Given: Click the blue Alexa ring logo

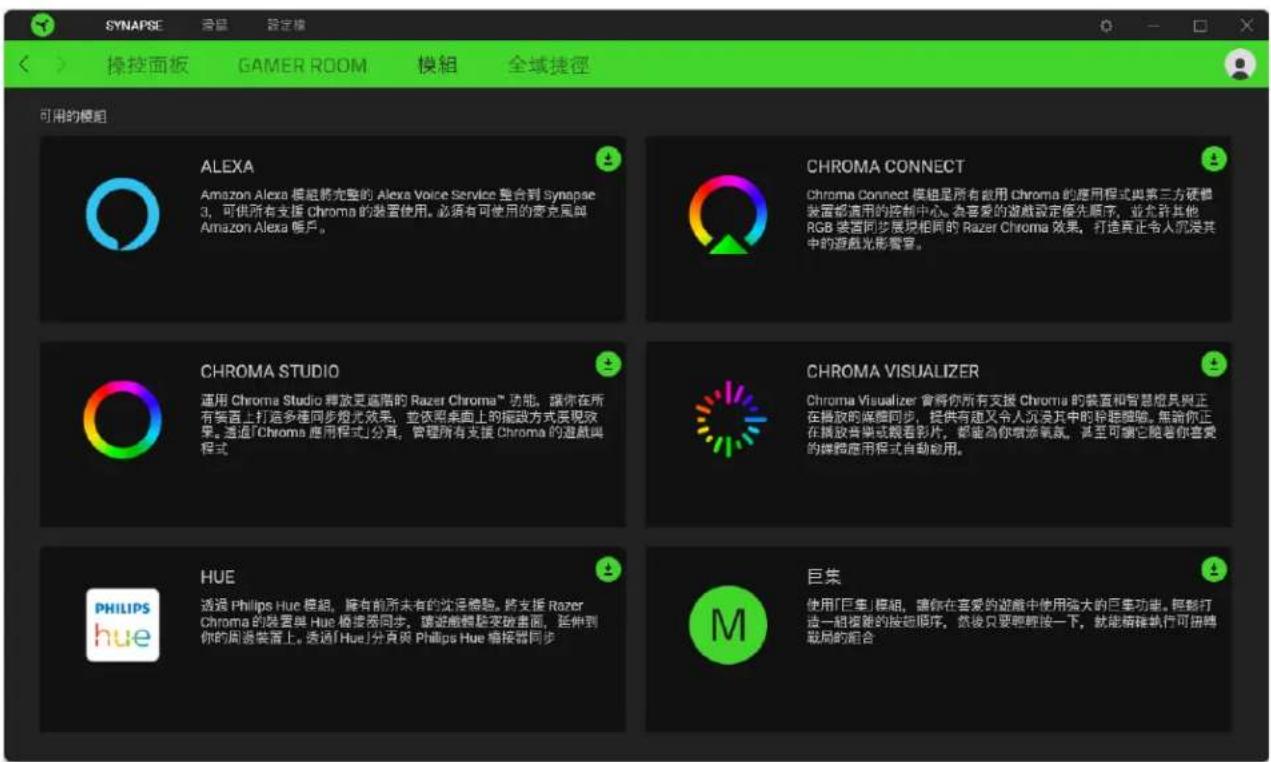Looking at the screenshot, I should coord(122,214).
